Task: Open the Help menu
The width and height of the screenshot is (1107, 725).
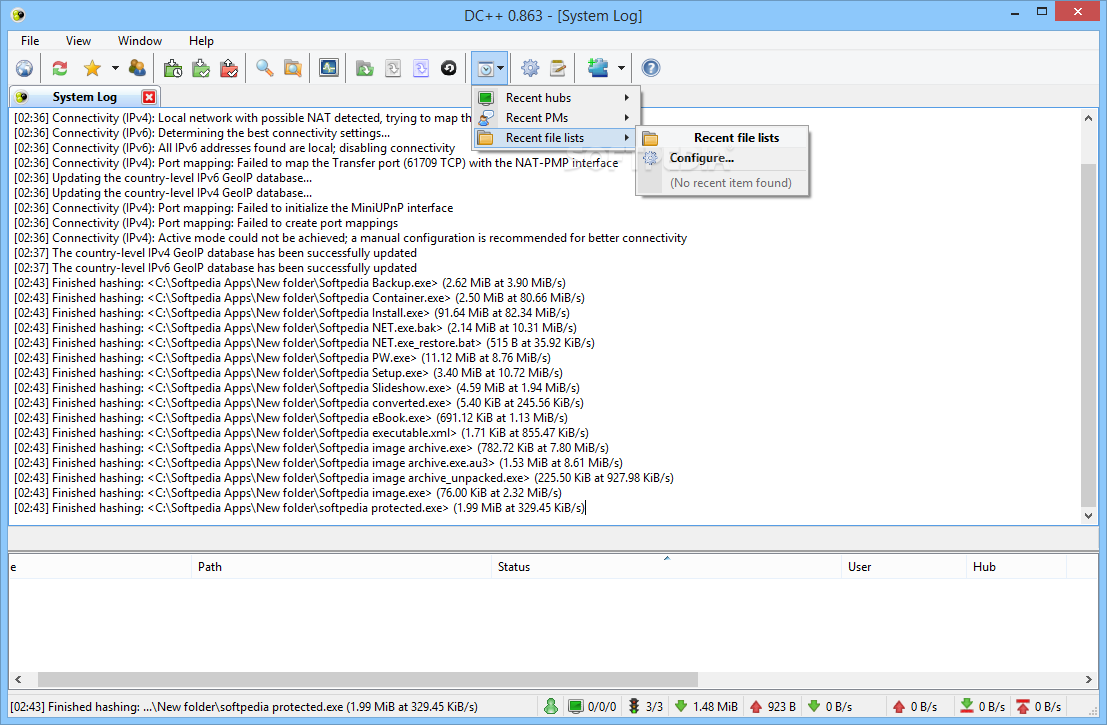Action: click(201, 41)
